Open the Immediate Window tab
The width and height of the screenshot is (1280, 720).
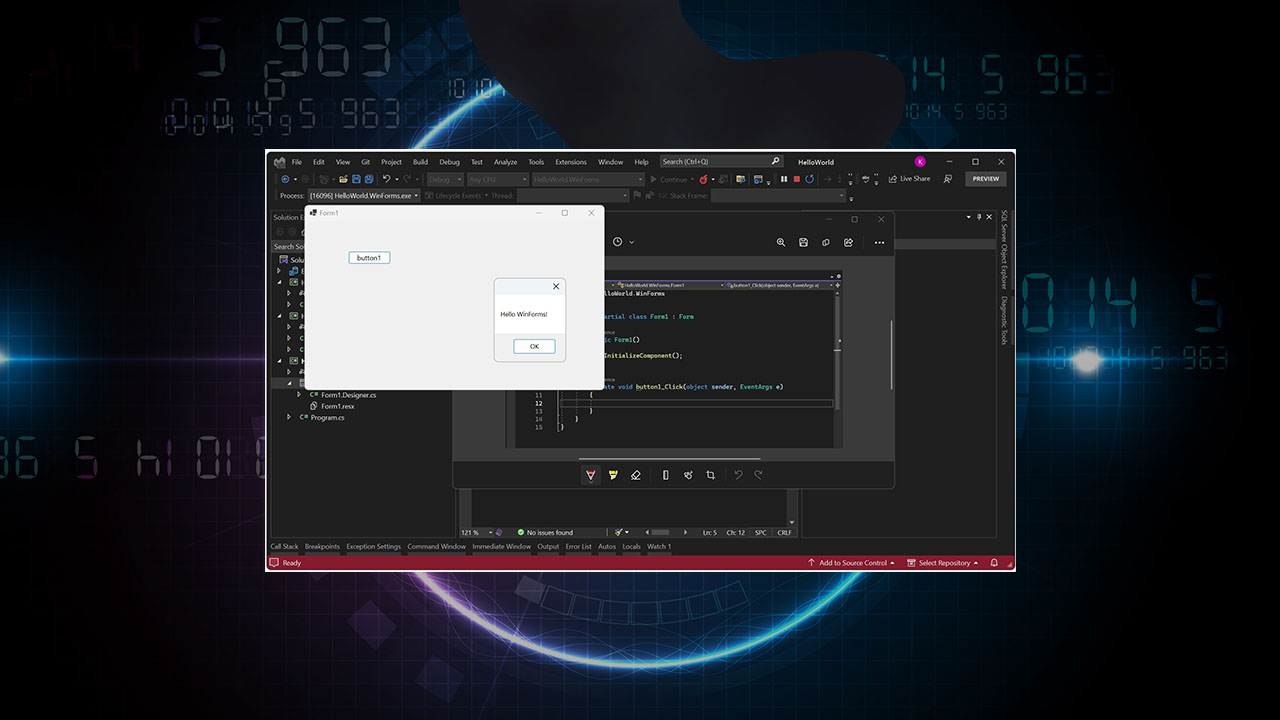point(501,547)
